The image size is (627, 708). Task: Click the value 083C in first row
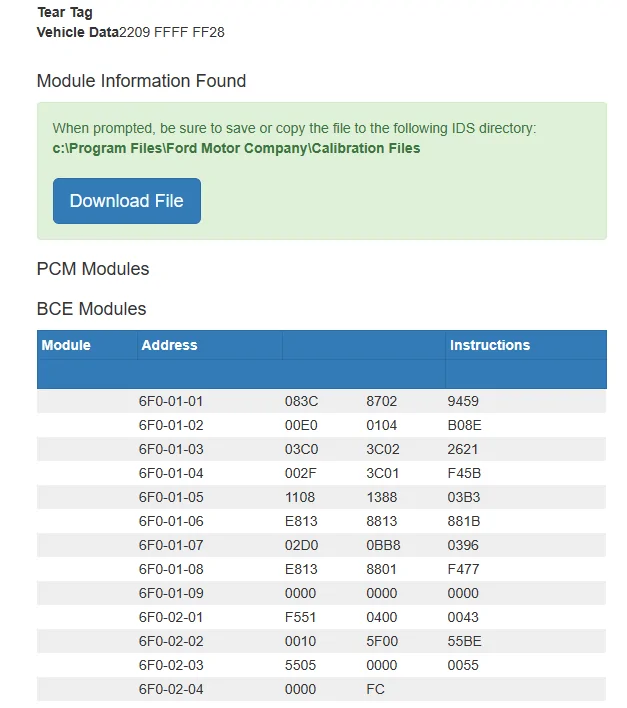pos(301,401)
